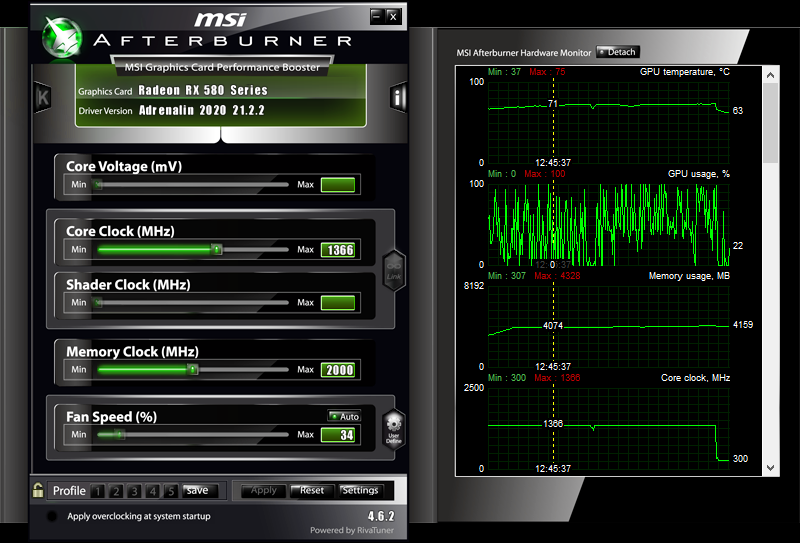Toggle the fan speed Auto button
This screenshot has height=543, width=800.
(x=344, y=416)
